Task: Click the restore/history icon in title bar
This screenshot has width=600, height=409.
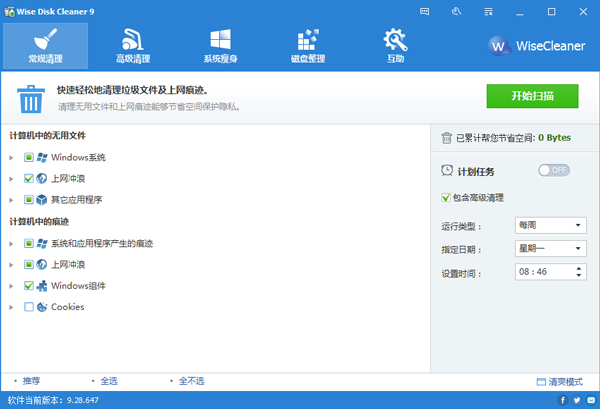Action: click(456, 11)
